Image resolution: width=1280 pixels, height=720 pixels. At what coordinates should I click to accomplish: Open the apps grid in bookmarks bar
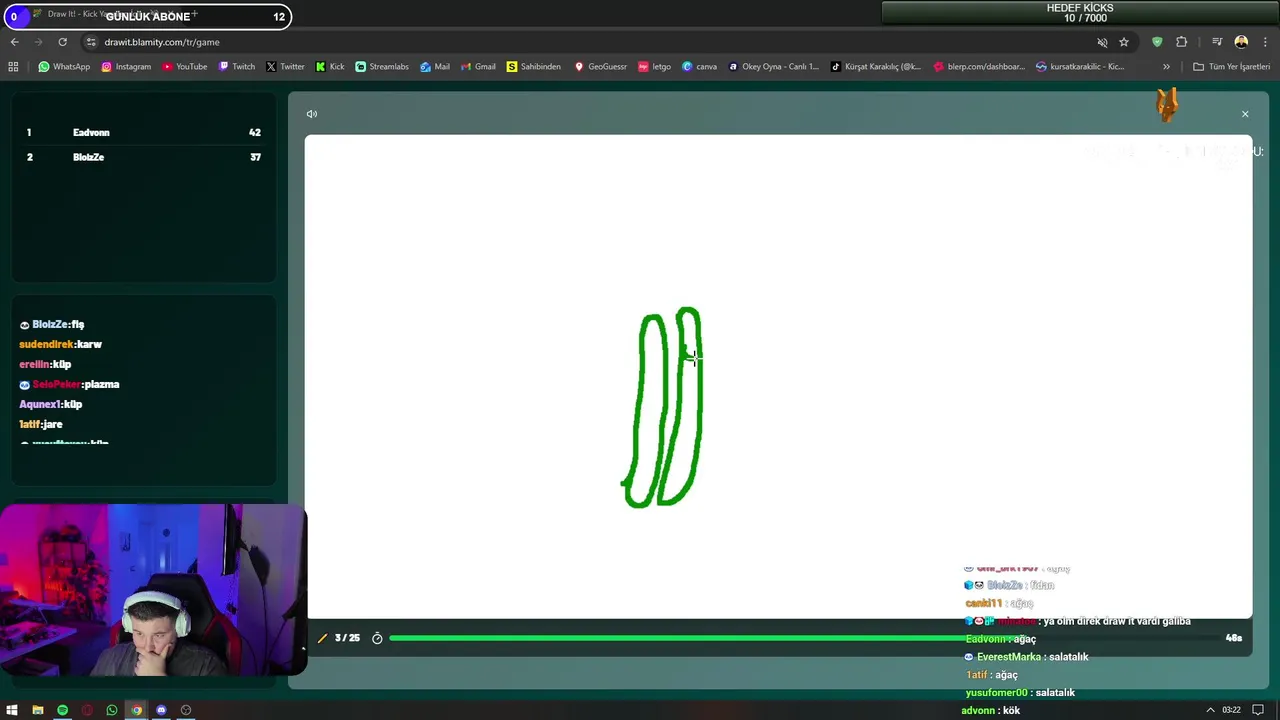13,67
